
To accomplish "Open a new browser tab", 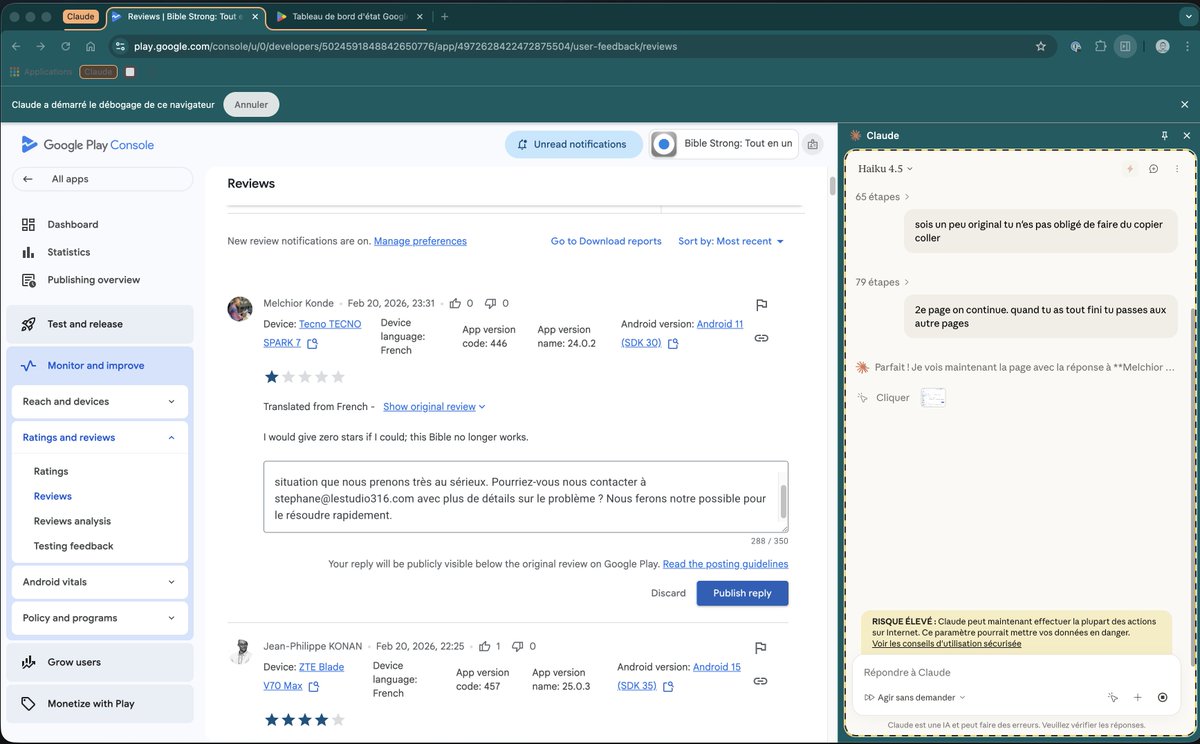I will pos(444,17).
